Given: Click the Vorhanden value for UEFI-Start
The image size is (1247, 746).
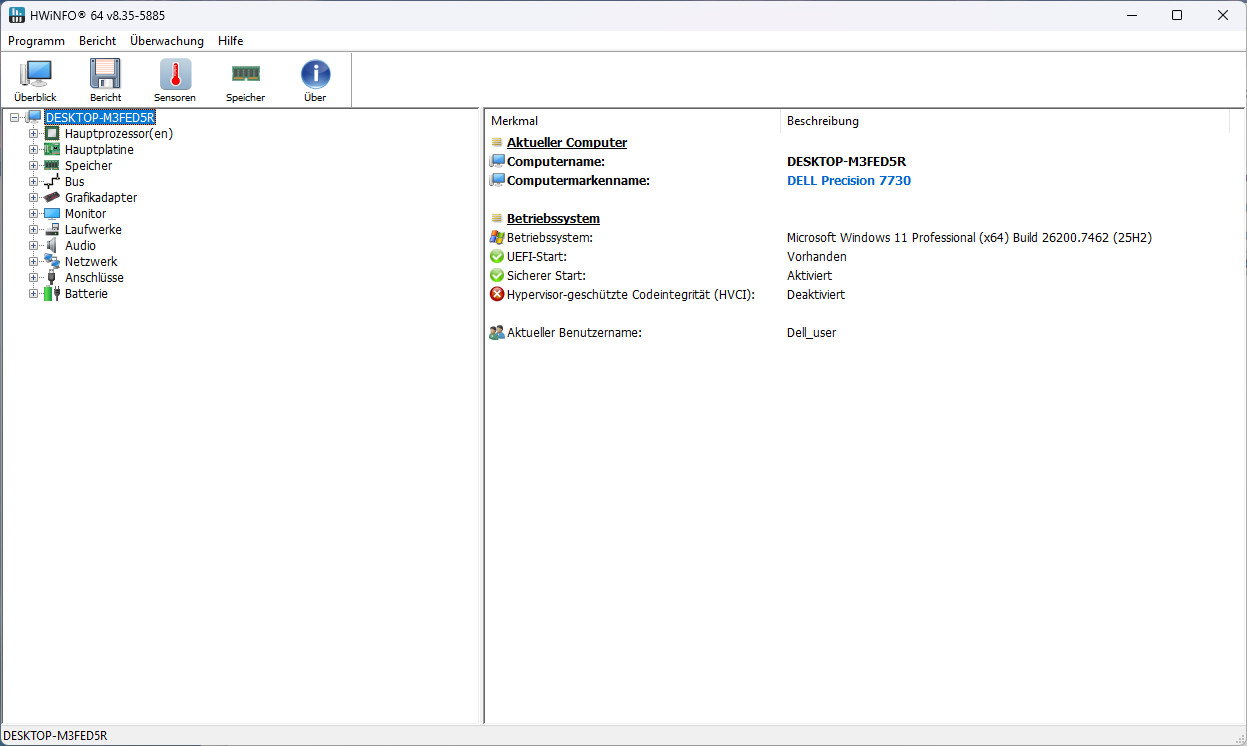Looking at the screenshot, I should point(817,257).
